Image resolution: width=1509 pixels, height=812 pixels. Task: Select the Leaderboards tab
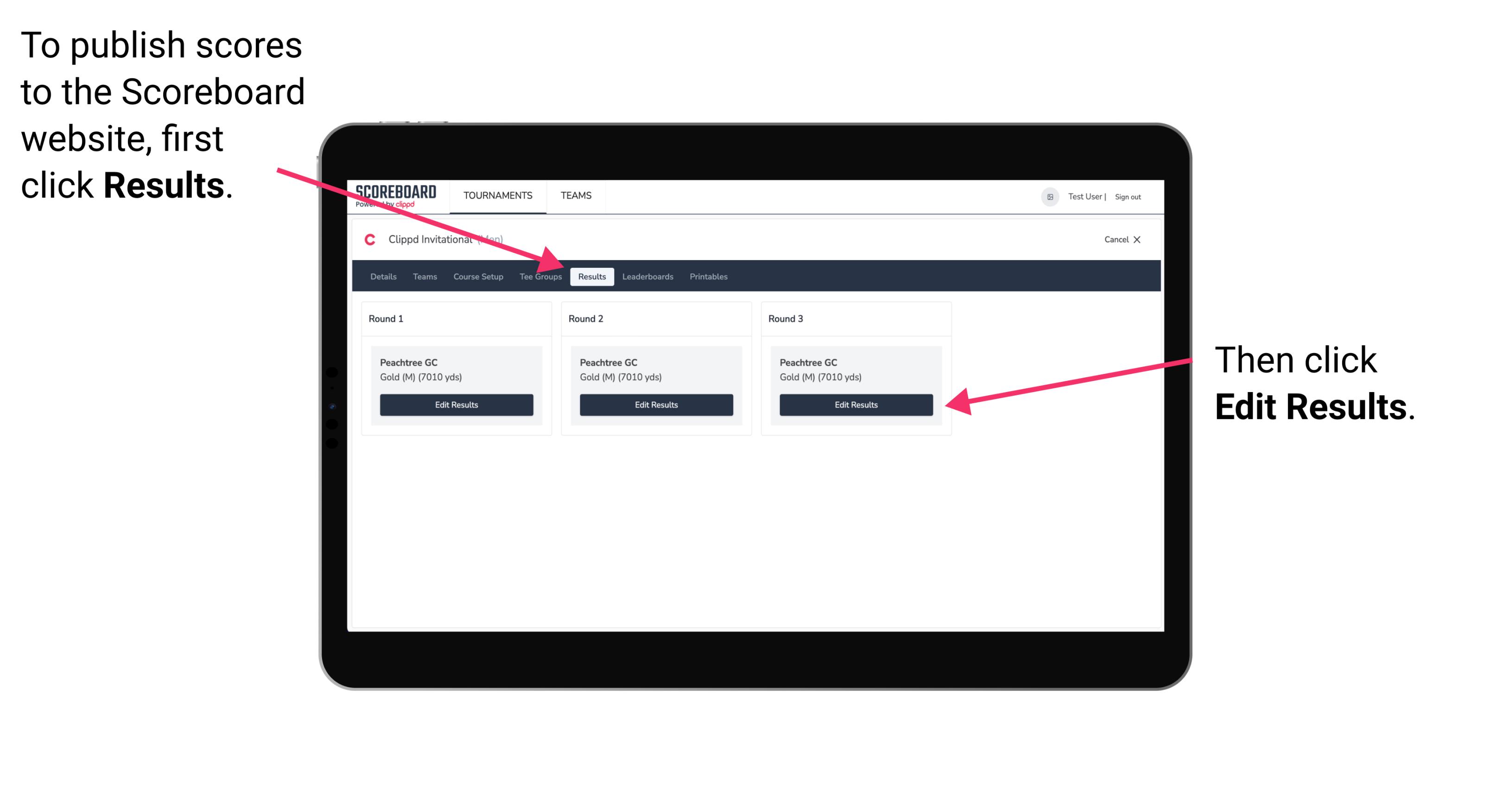tap(648, 277)
